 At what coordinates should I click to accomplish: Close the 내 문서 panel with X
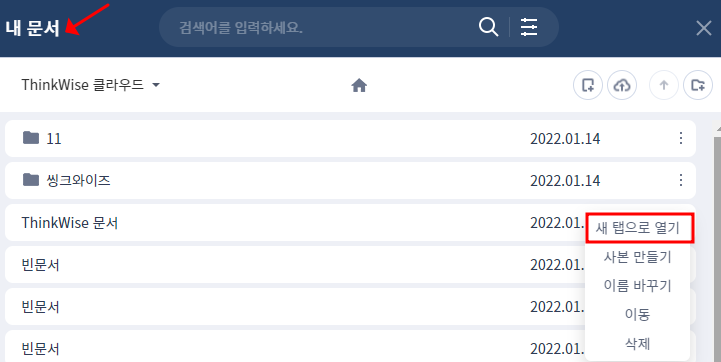coord(704,28)
